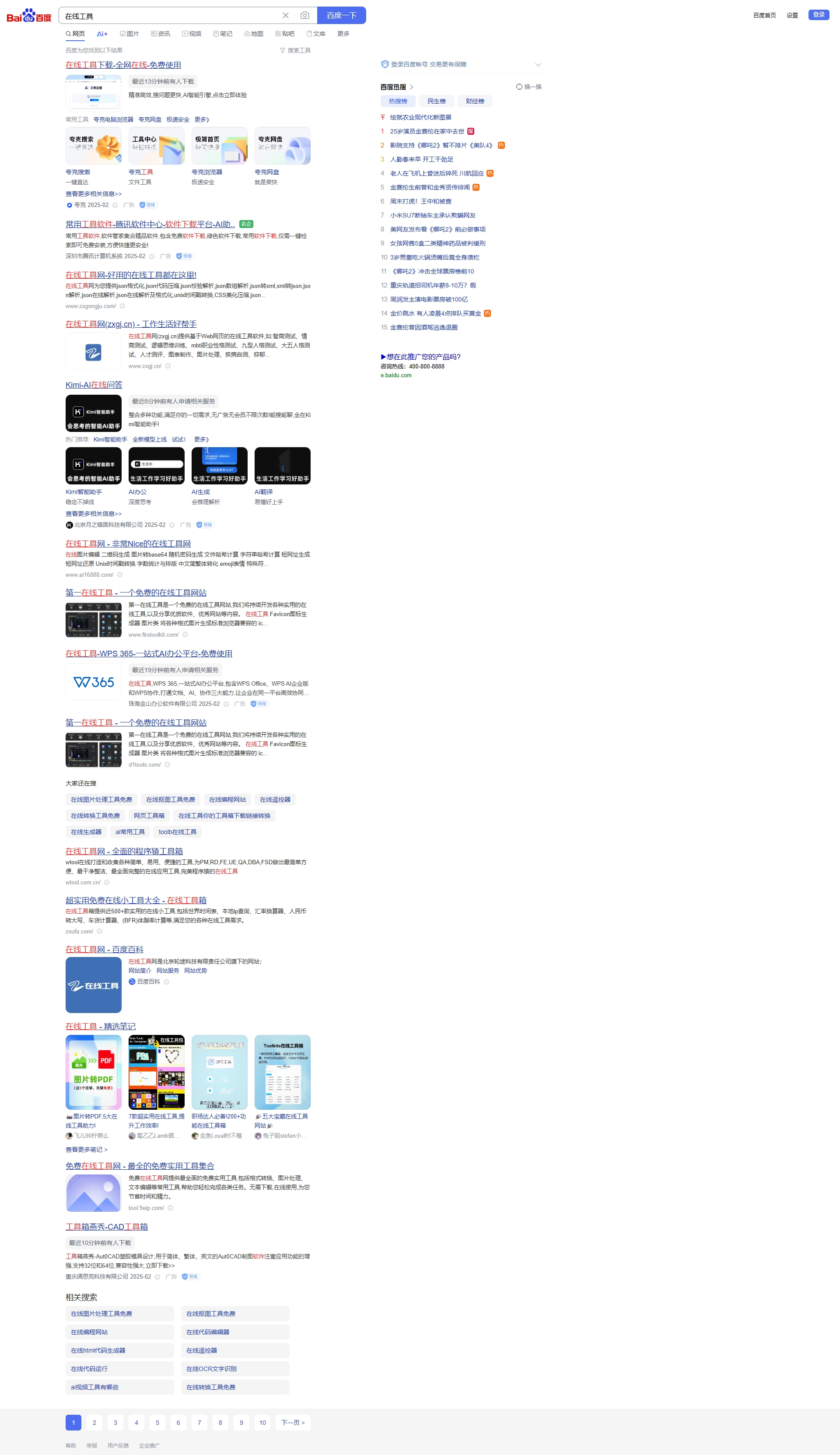Click the 百度一下 search button

click(x=342, y=16)
